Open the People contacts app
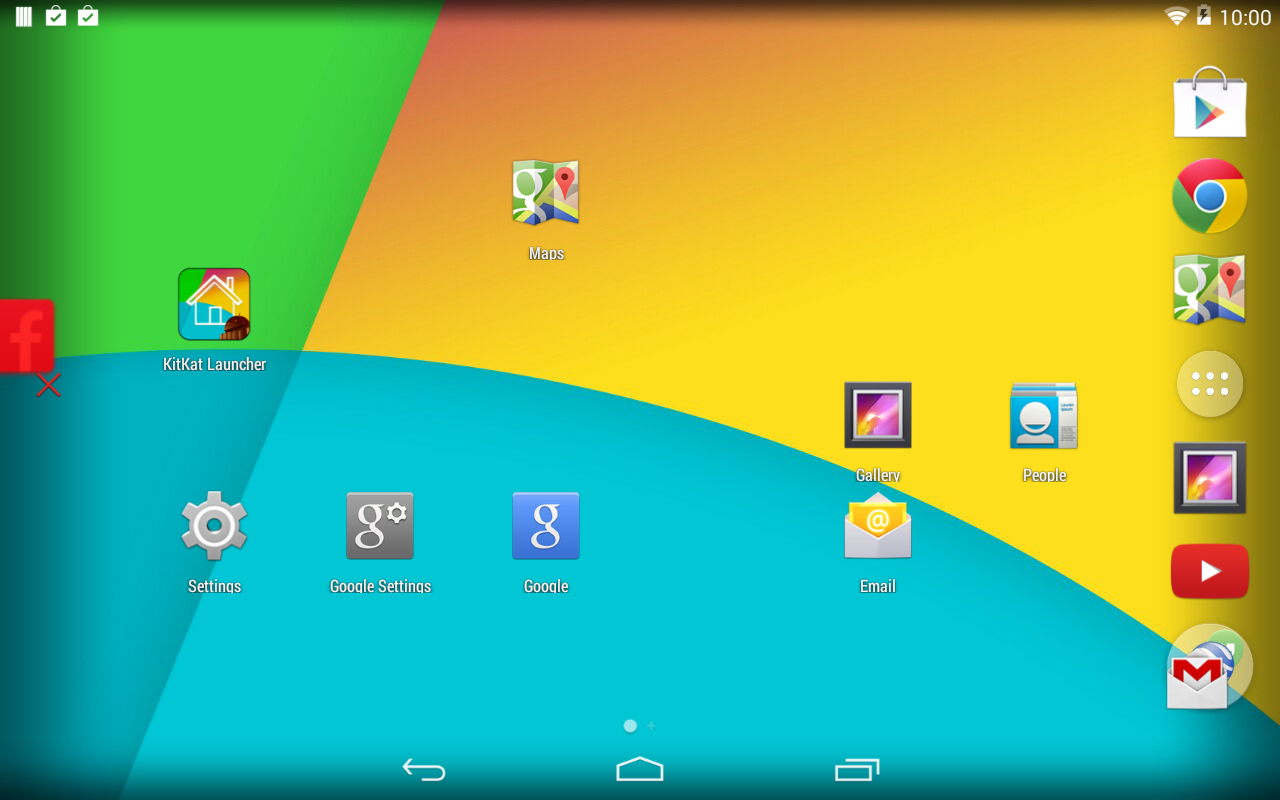Viewport: 1280px width, 800px height. click(x=1044, y=415)
